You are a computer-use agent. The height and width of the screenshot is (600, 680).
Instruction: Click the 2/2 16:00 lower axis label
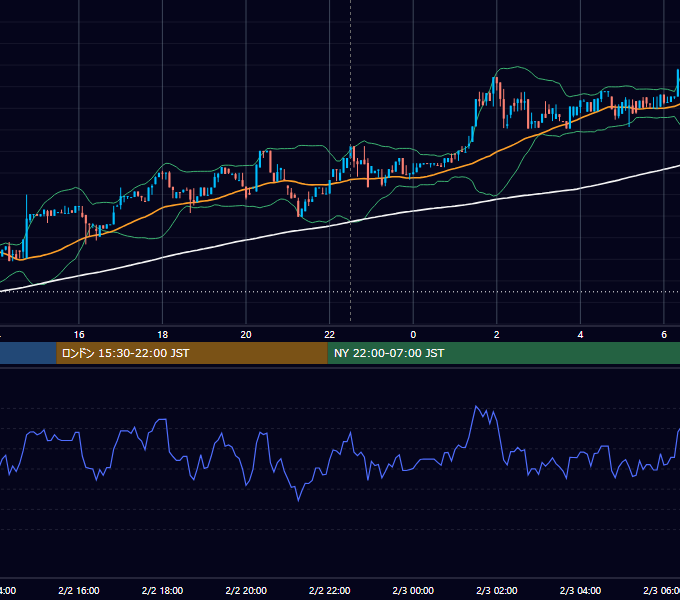79,590
